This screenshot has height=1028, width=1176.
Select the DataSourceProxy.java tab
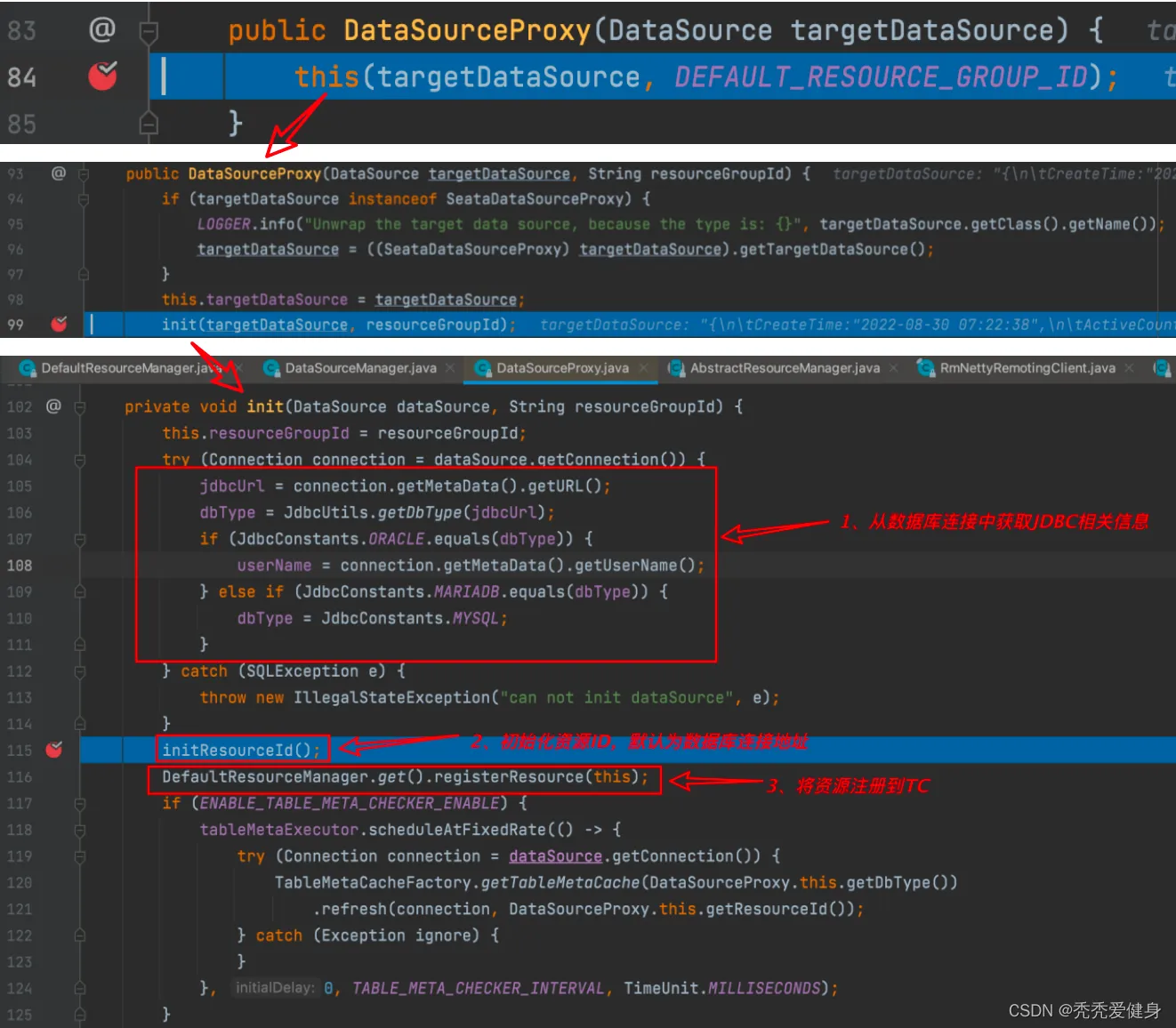click(562, 368)
